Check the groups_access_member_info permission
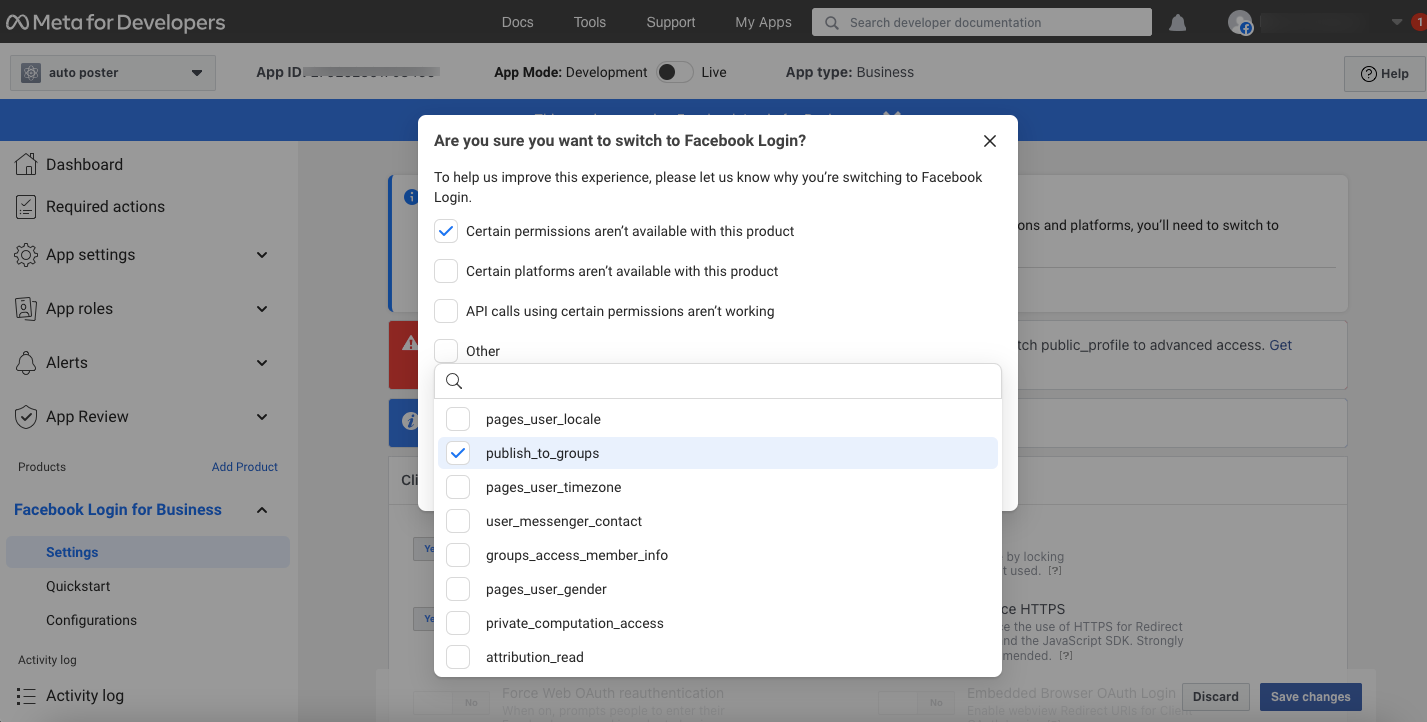Image resolution: width=1427 pixels, height=722 pixels. [458, 555]
